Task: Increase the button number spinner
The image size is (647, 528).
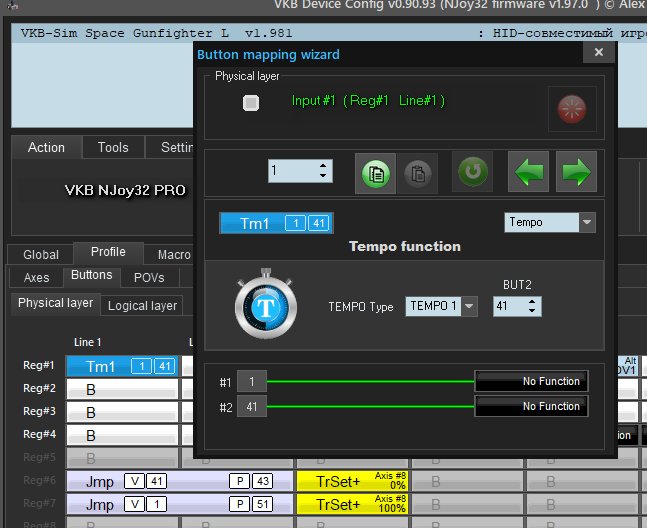Action: coord(323,166)
